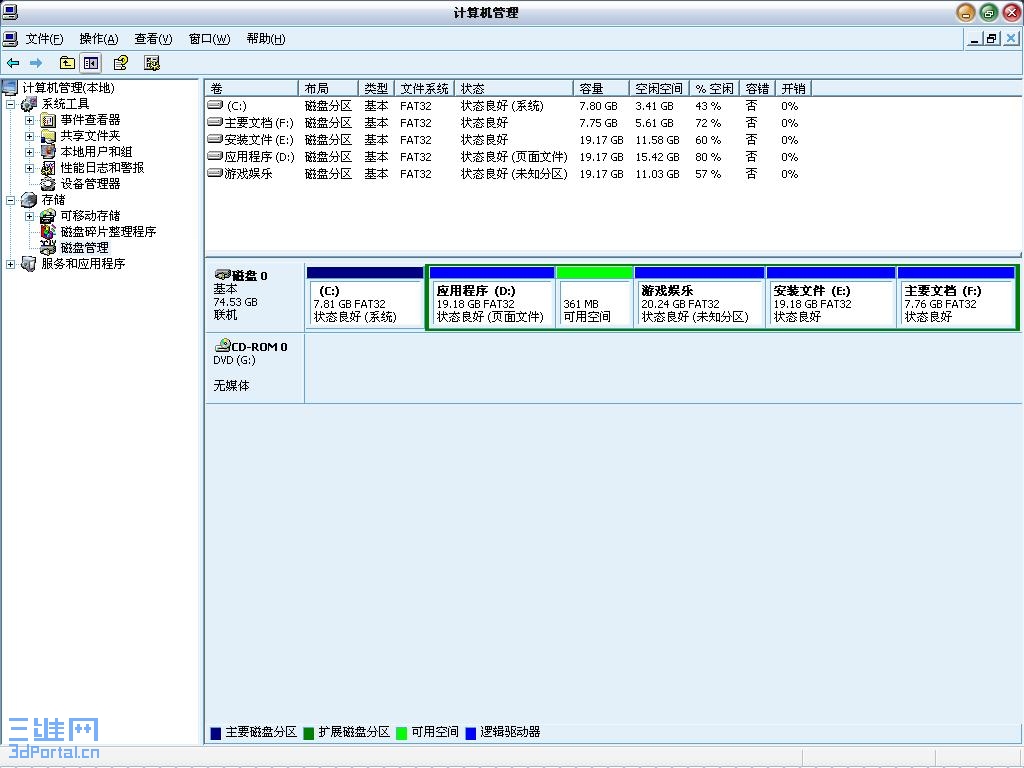Expand the 事件查看器 node
This screenshot has height=768, width=1024.
coord(29,120)
